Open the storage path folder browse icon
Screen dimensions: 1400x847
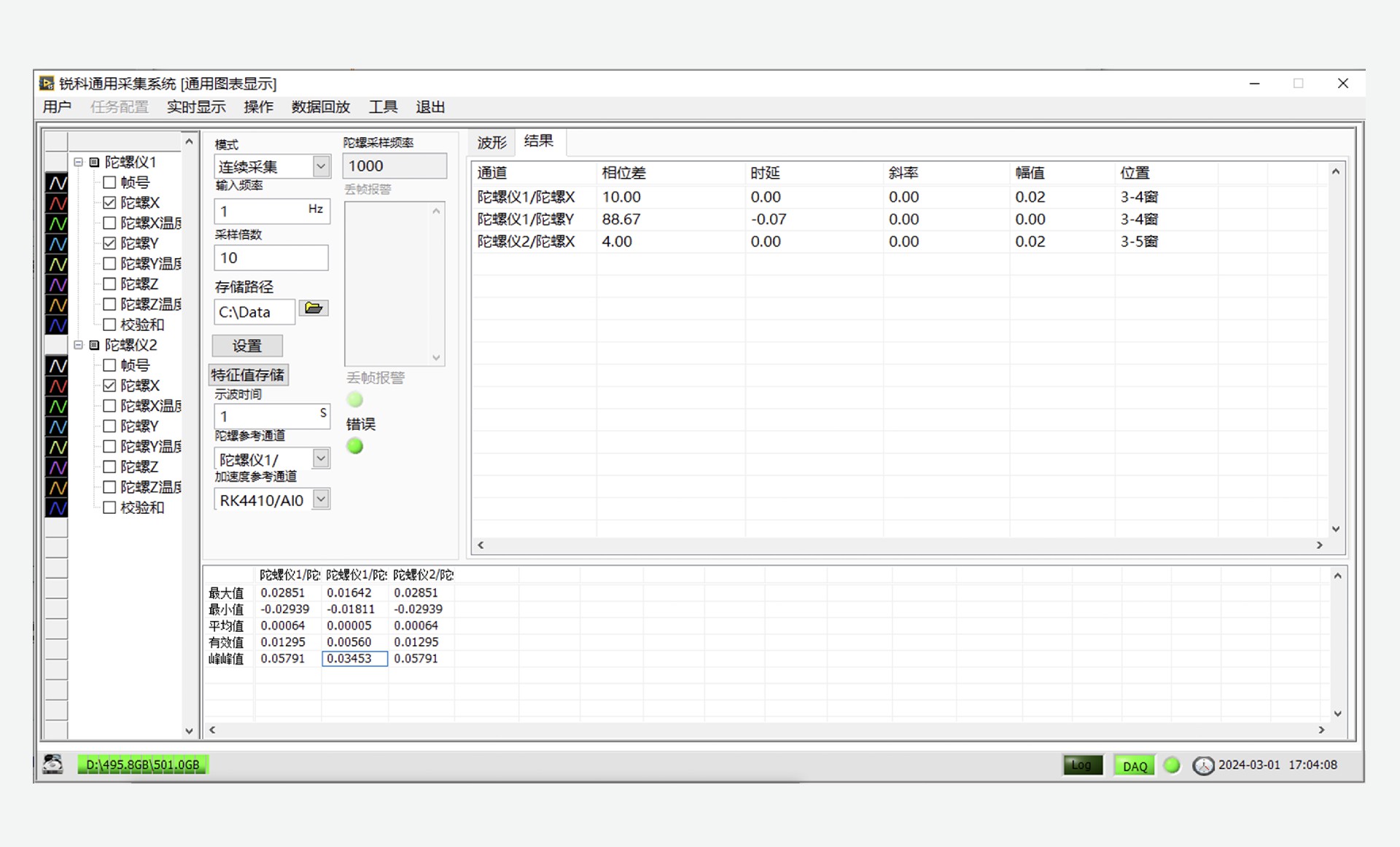pos(314,308)
